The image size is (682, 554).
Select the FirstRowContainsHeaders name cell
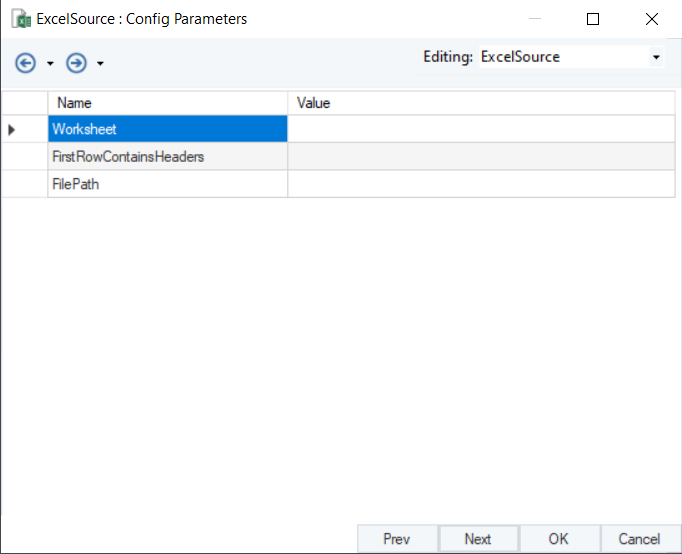(x=167, y=157)
